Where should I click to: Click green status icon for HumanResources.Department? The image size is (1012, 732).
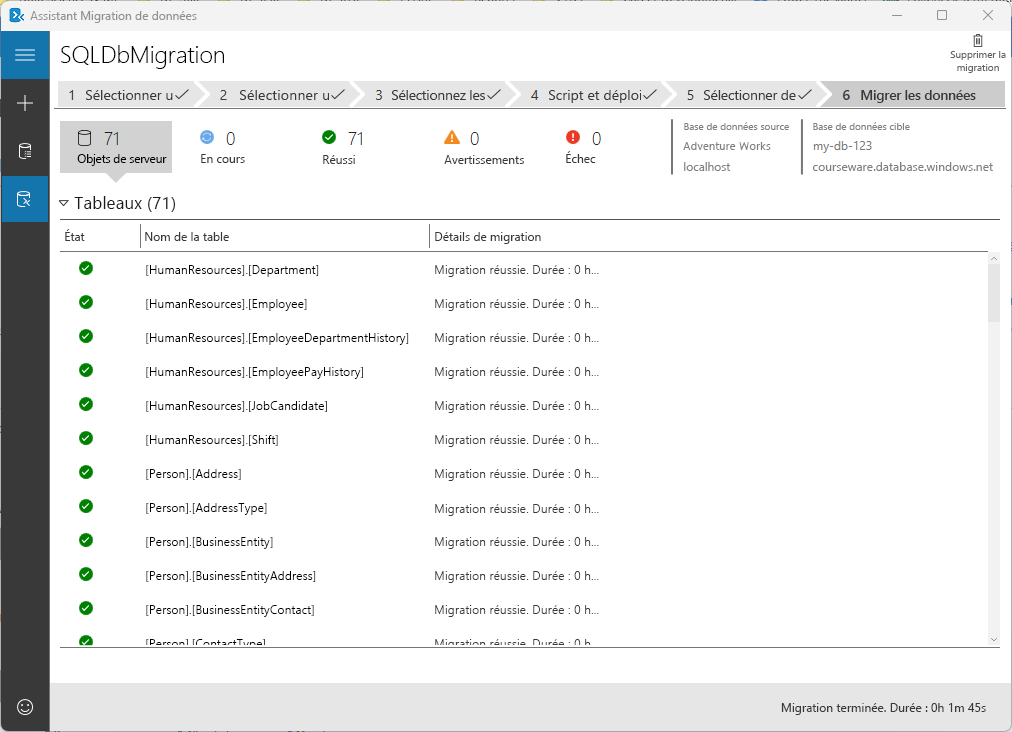pyautogui.click(x=86, y=269)
